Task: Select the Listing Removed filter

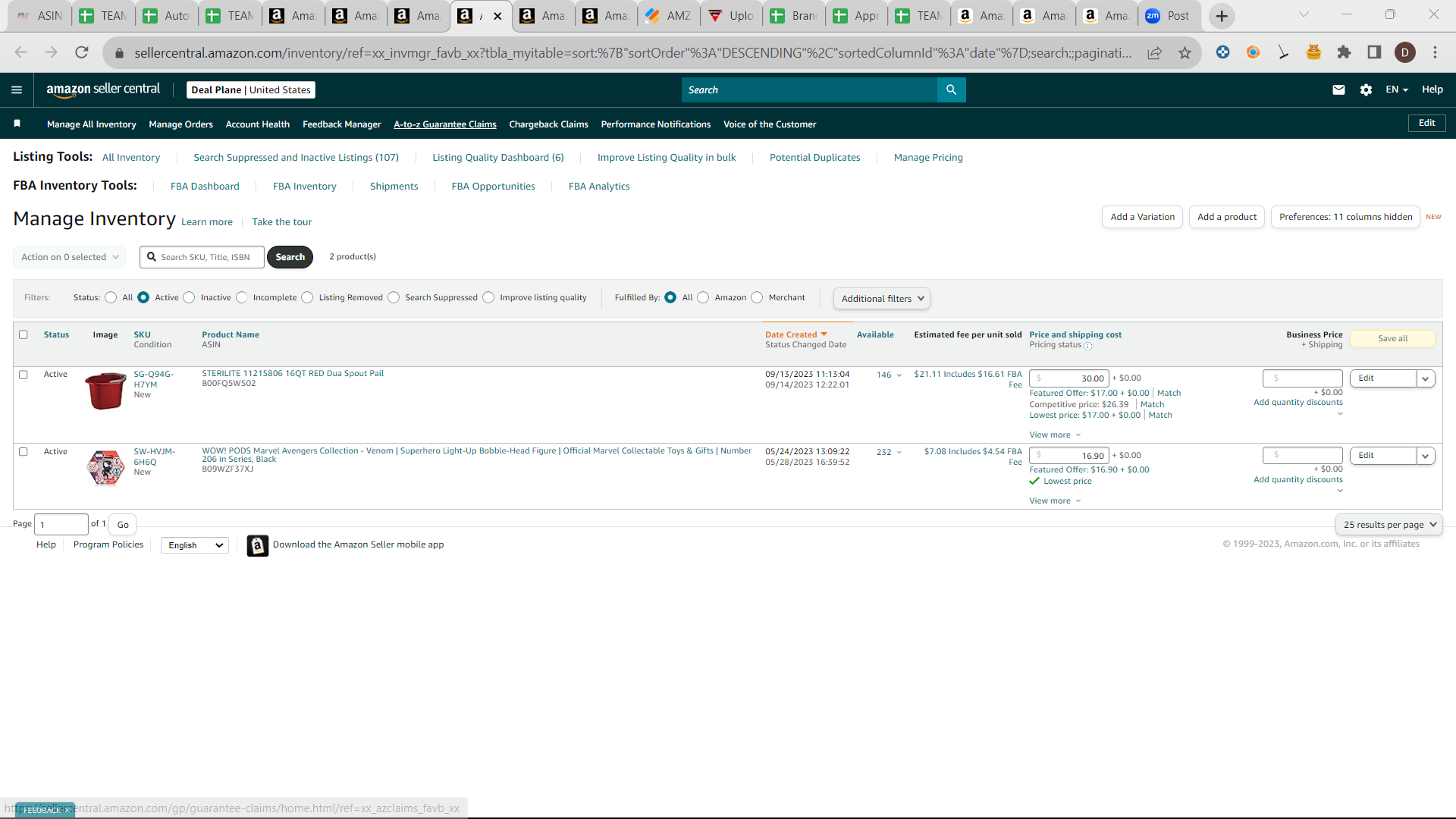Action: click(307, 297)
